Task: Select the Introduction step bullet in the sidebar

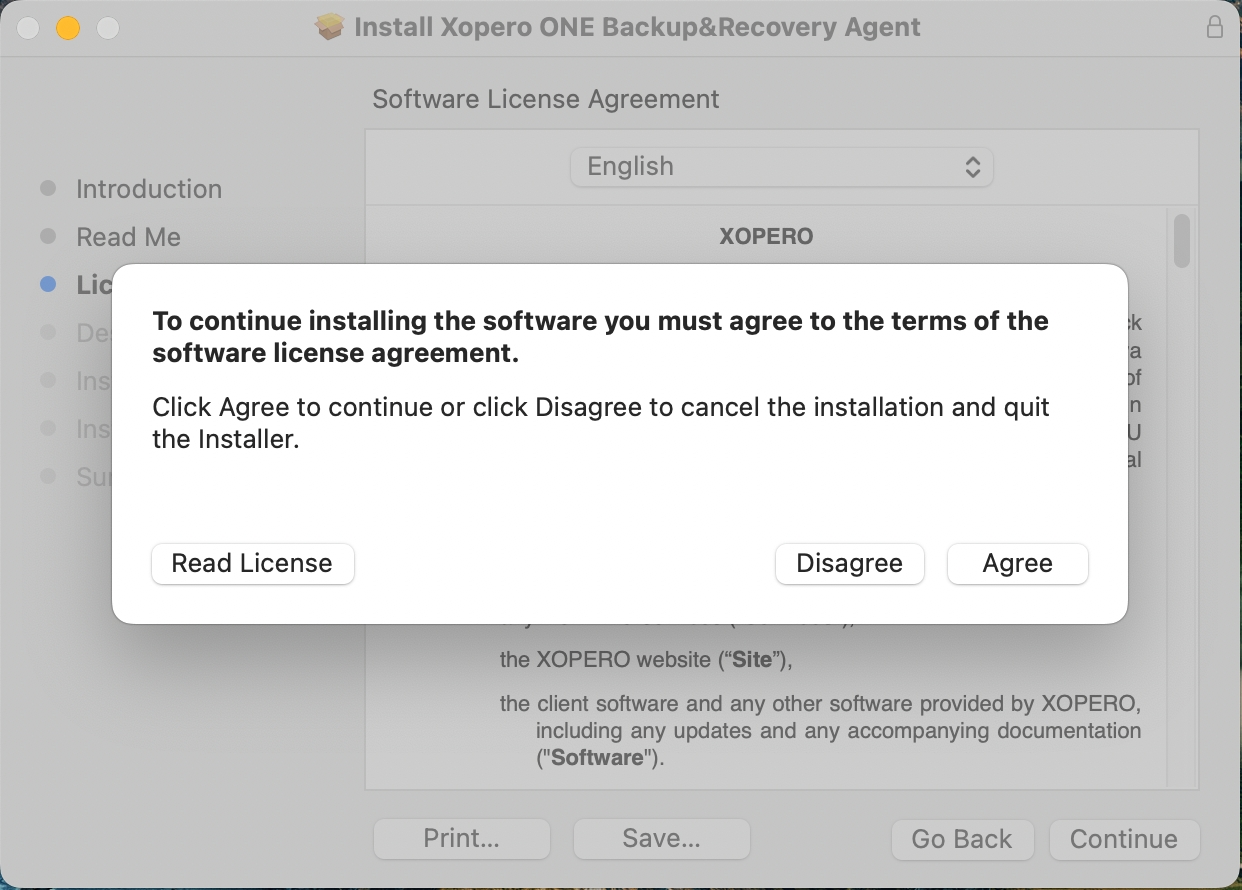Action: coord(48,188)
